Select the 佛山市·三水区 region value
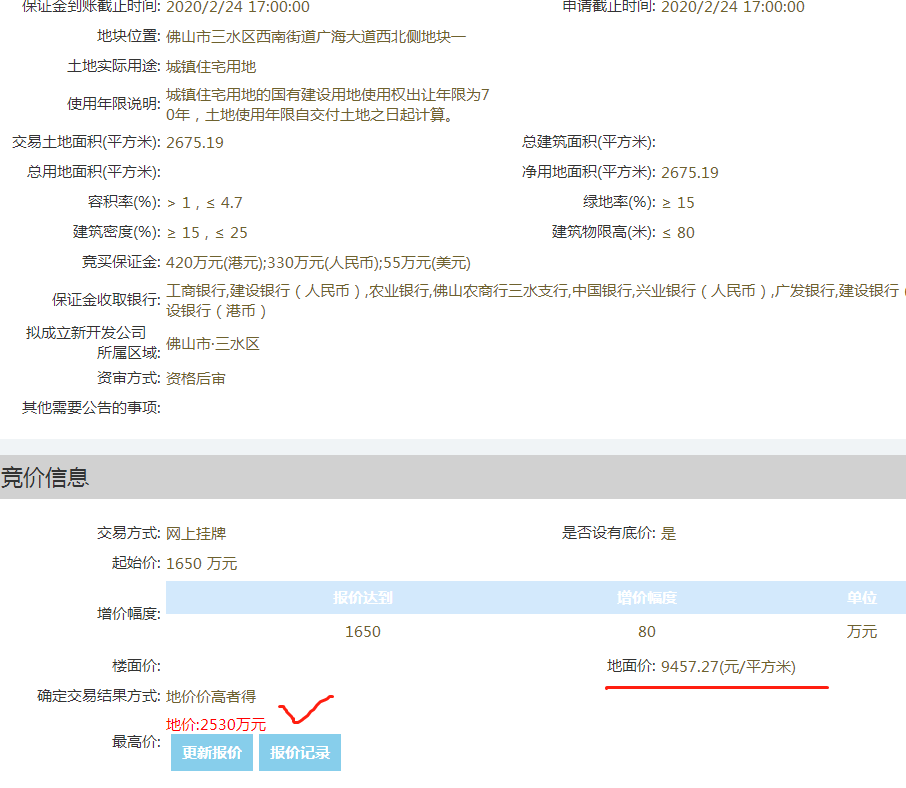 213,344
